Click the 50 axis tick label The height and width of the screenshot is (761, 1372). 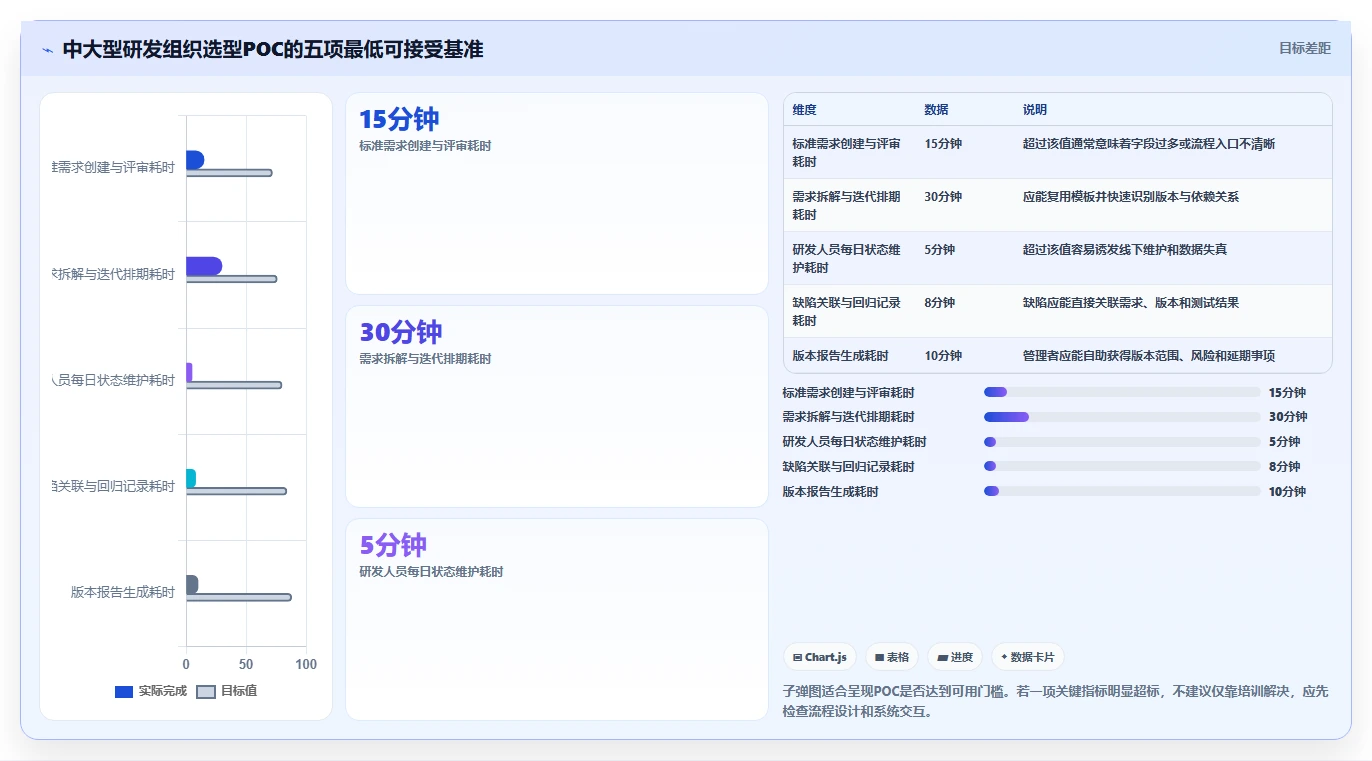point(246,665)
